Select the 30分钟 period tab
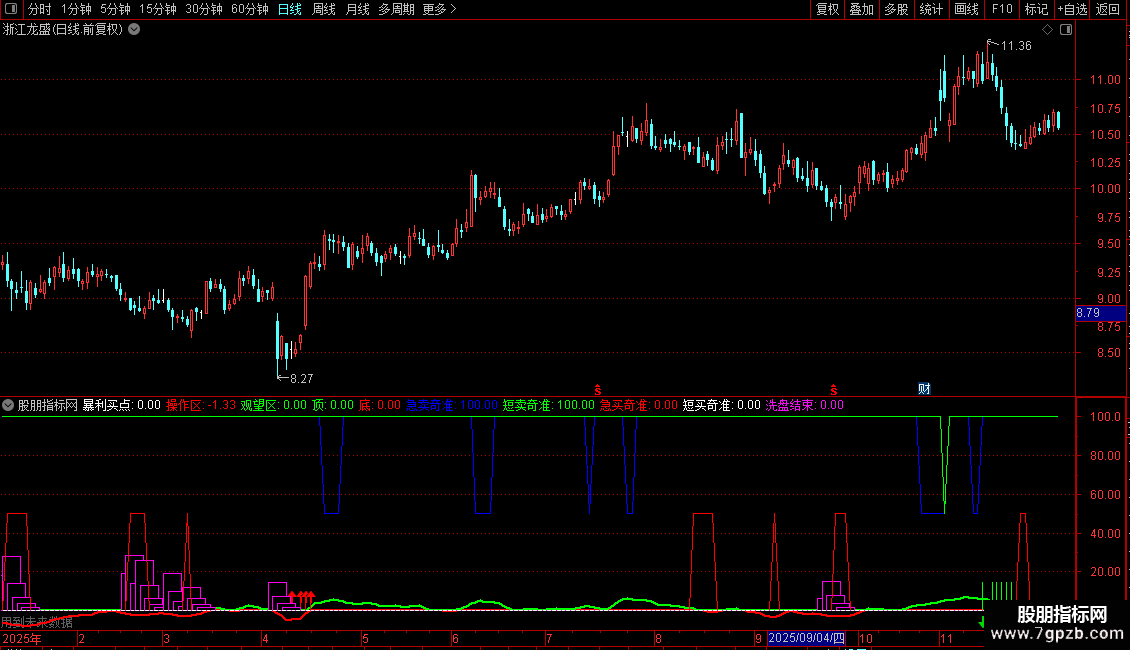 tap(204, 9)
